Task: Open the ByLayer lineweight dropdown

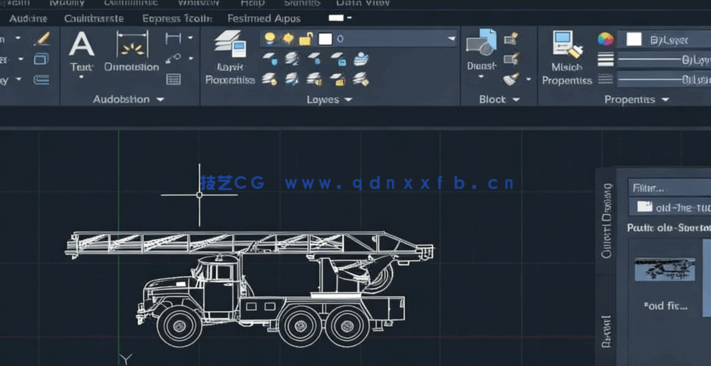Action: [664, 59]
